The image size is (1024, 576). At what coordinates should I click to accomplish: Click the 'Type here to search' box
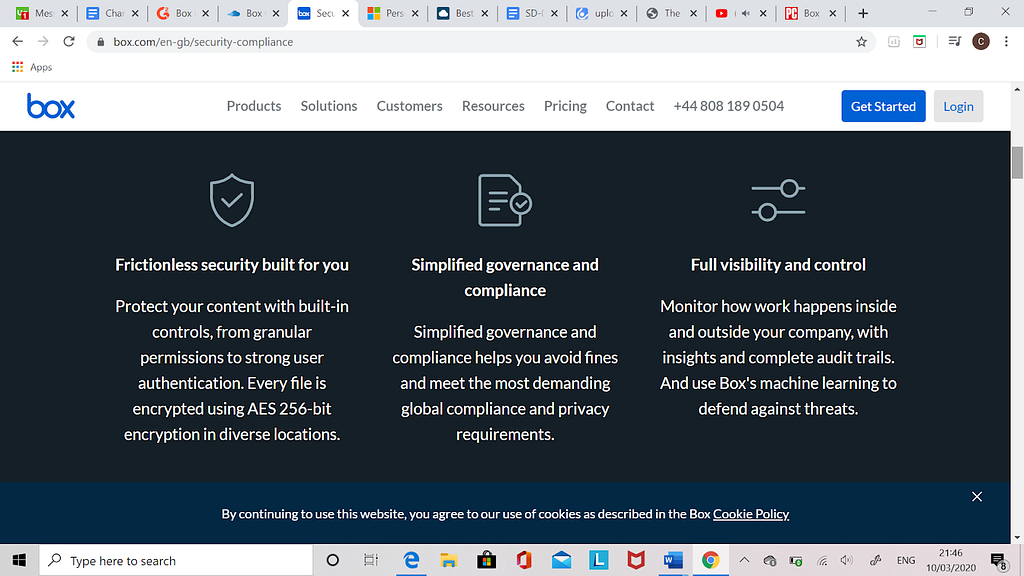point(176,560)
